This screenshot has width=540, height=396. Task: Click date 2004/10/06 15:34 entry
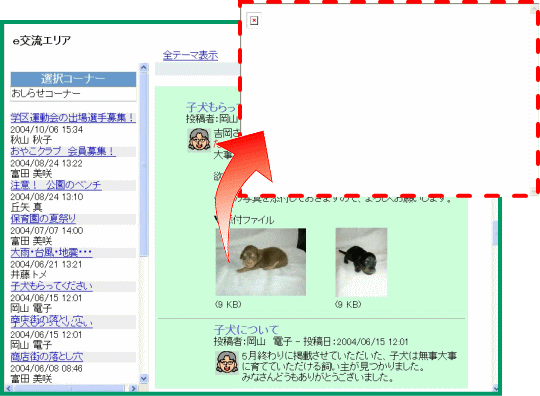click(46, 129)
